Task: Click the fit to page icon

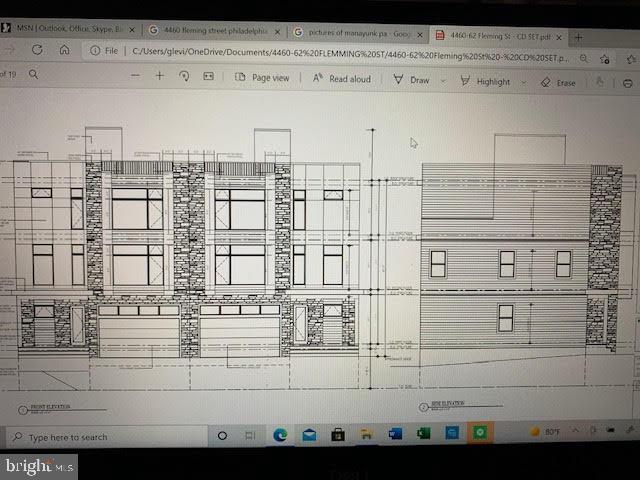Action: [x=209, y=76]
